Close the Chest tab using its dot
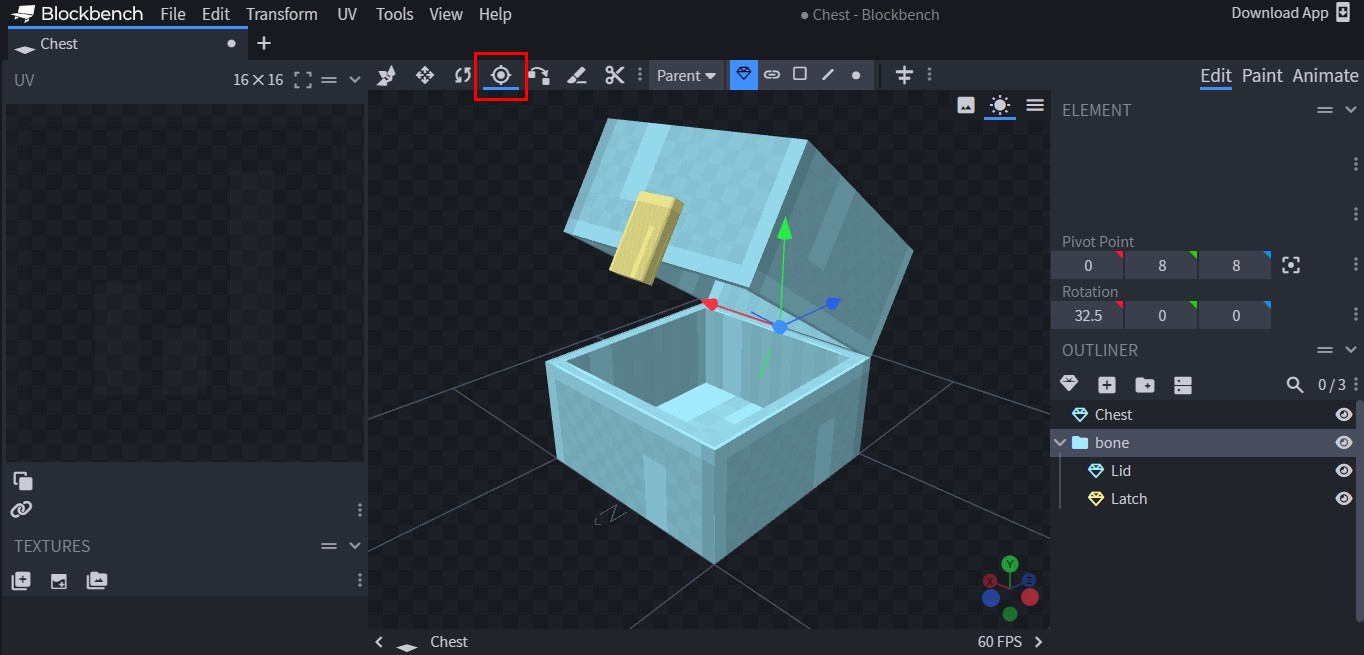The width and height of the screenshot is (1364, 655). coord(232,44)
